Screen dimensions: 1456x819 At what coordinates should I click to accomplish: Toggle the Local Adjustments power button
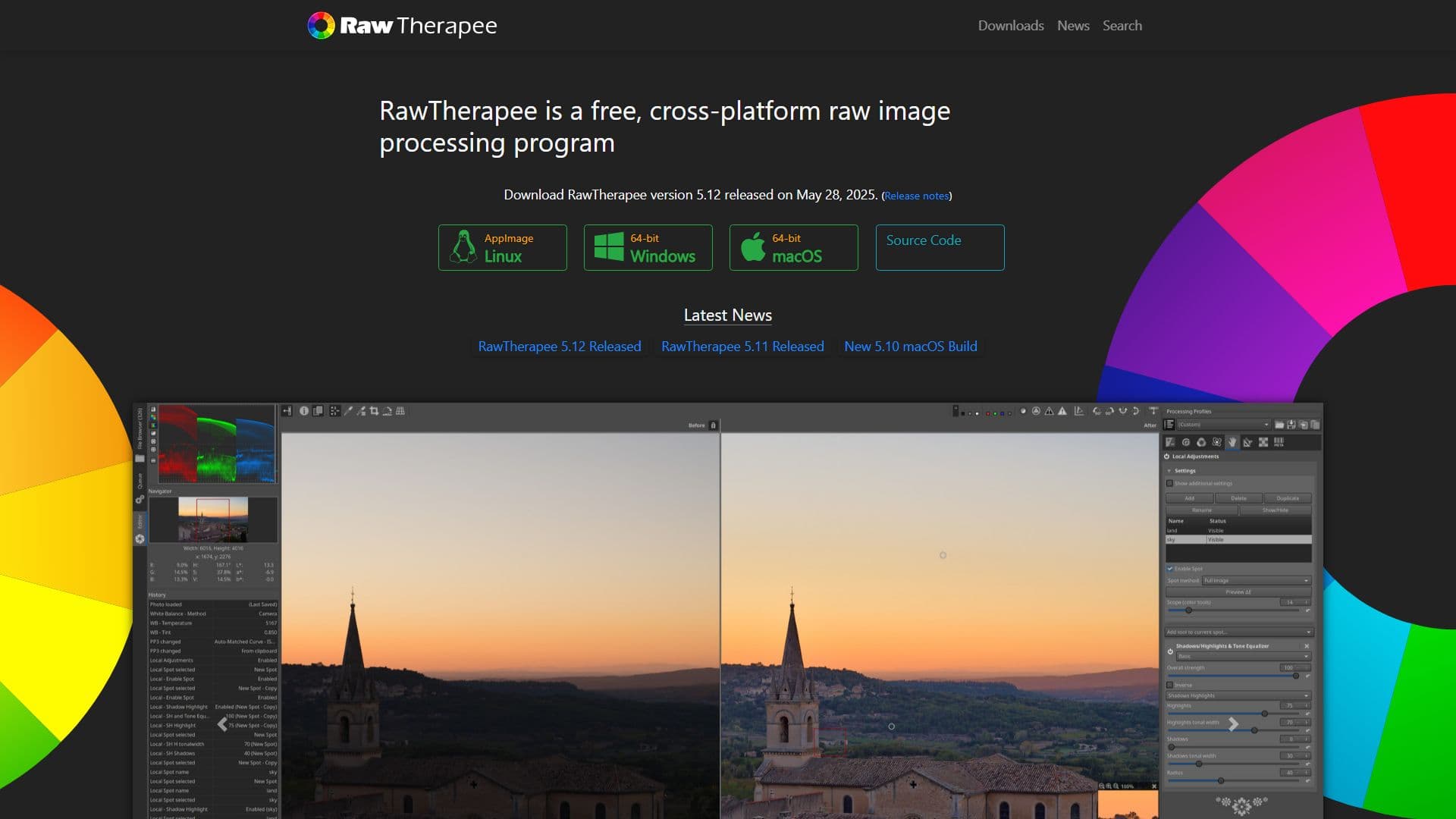tap(1166, 457)
